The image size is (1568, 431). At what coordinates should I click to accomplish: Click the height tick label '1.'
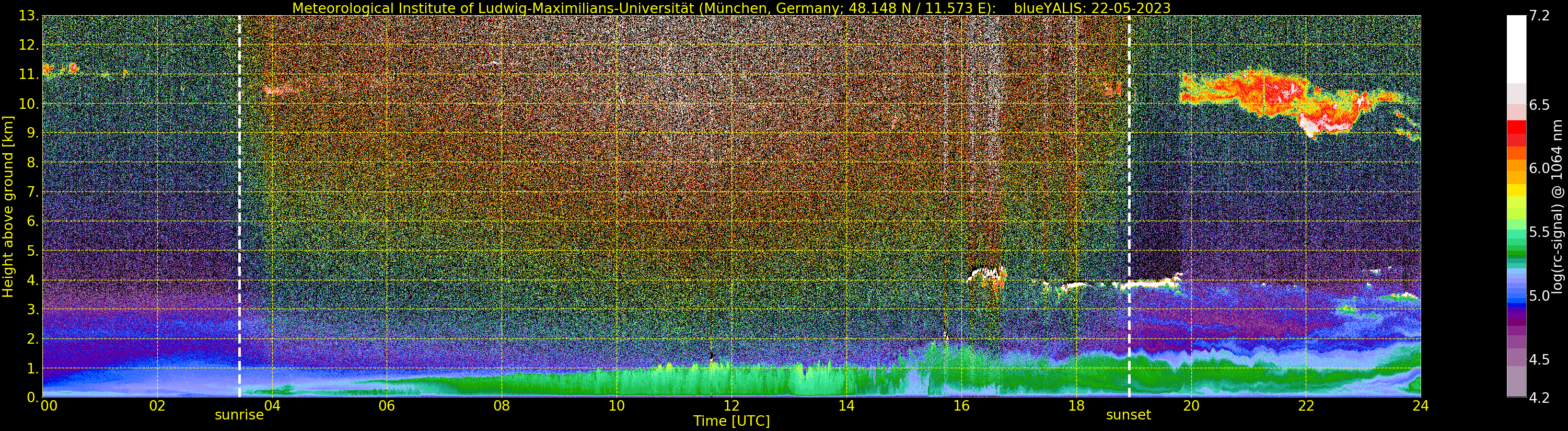(x=32, y=369)
